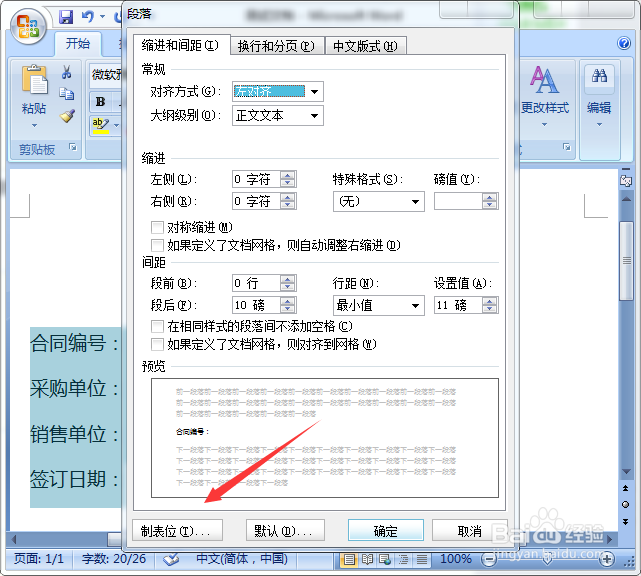Viewport: 641px width, 576px height.
Task: Switch to Outline view
Action: pos(403,559)
